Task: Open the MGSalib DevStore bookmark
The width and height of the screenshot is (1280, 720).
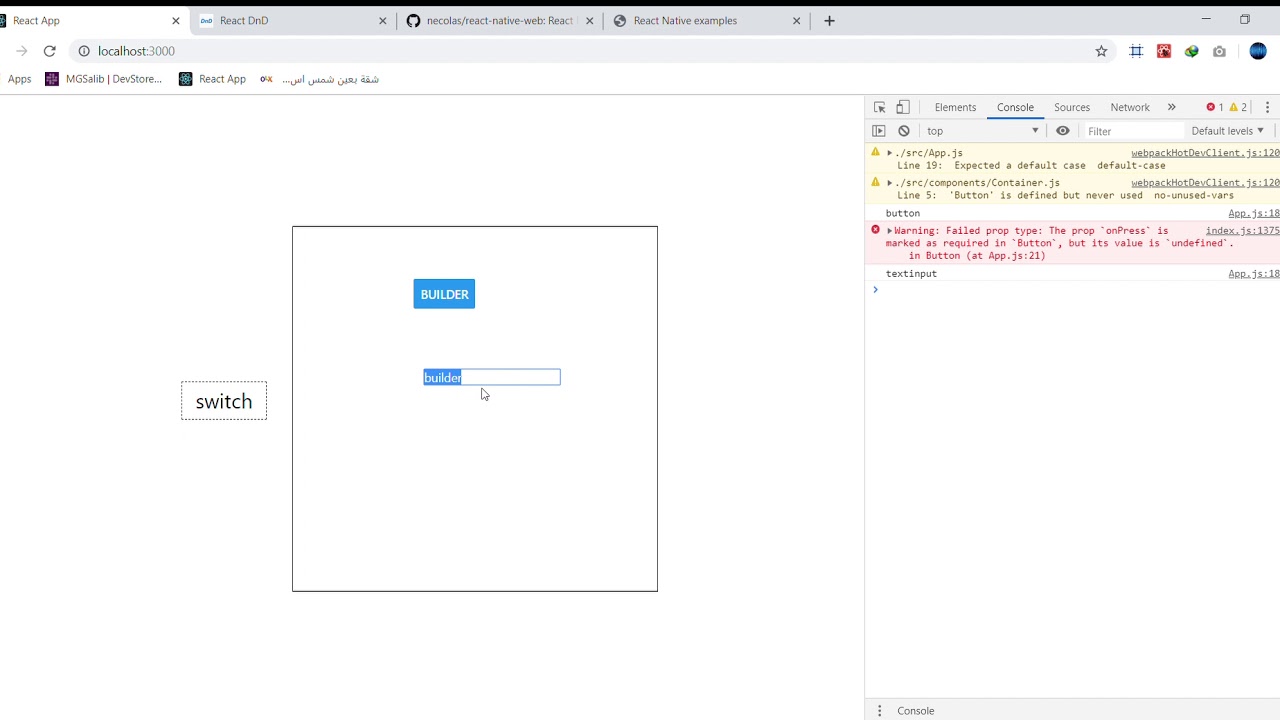Action: pos(104,79)
